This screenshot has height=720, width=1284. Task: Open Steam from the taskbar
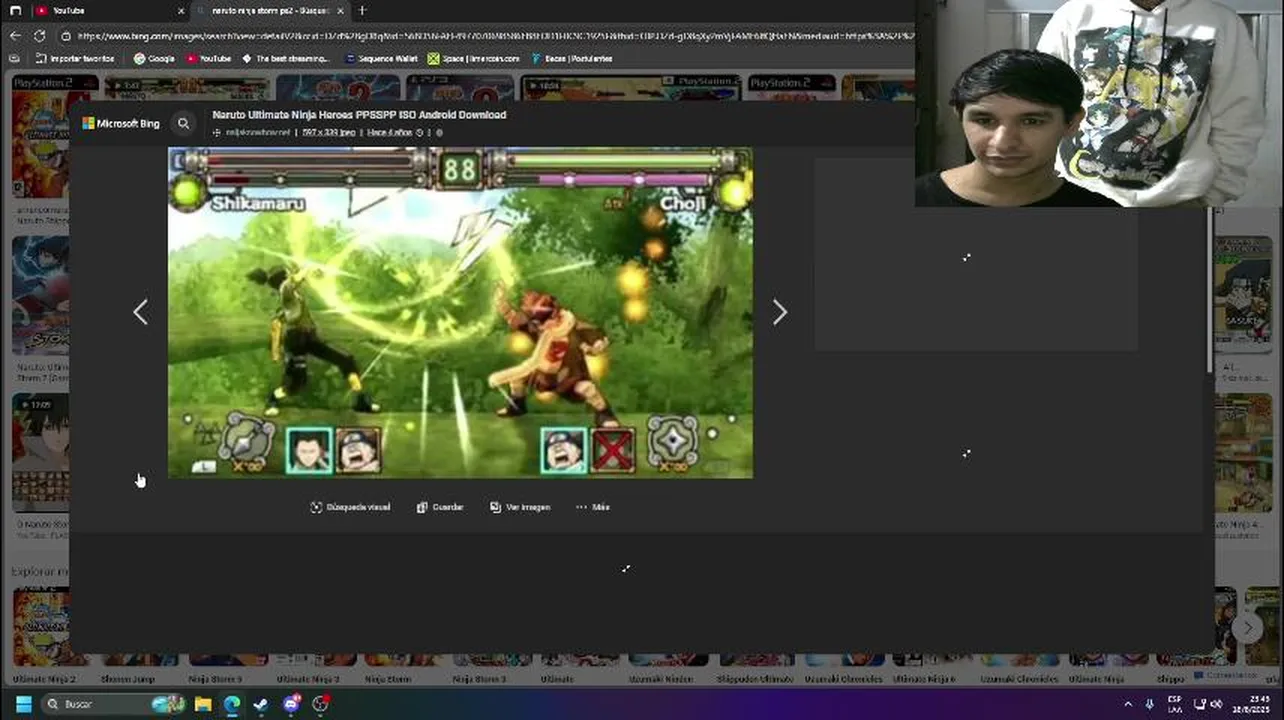point(261,704)
